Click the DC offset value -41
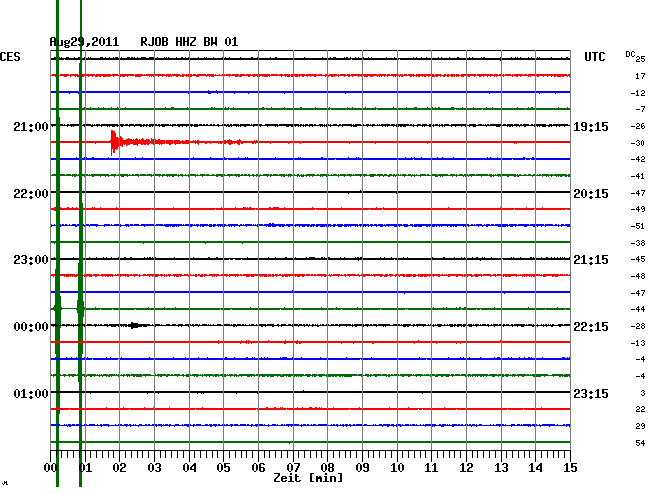The width and height of the screenshot is (650, 494). [638, 176]
